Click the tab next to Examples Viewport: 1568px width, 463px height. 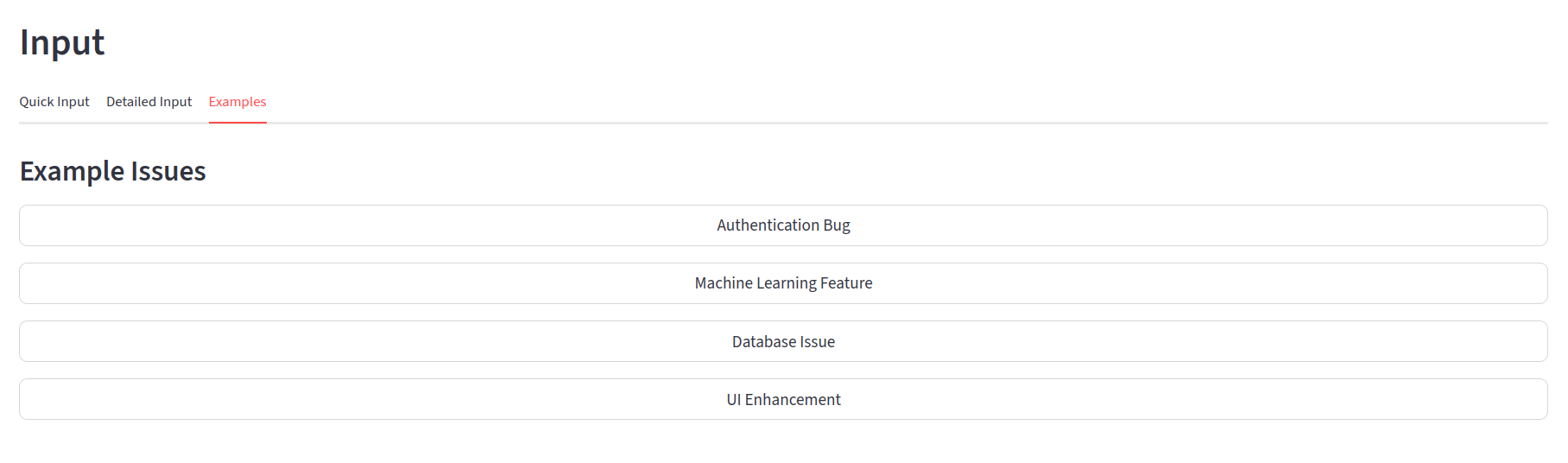coord(149,102)
